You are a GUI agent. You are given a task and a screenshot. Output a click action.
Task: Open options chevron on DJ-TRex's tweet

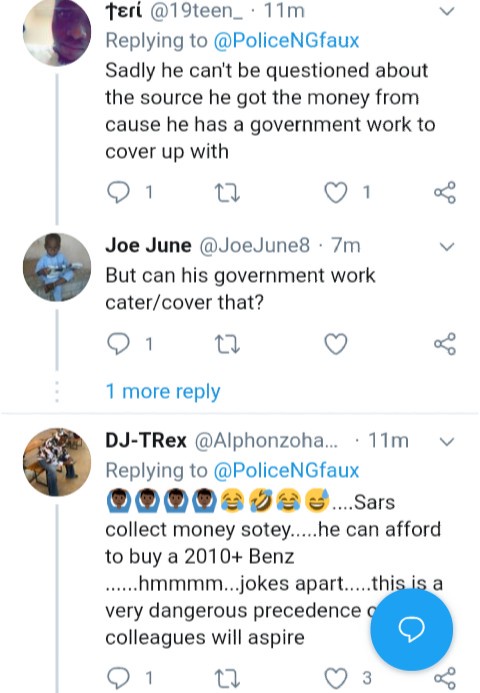[447, 442]
